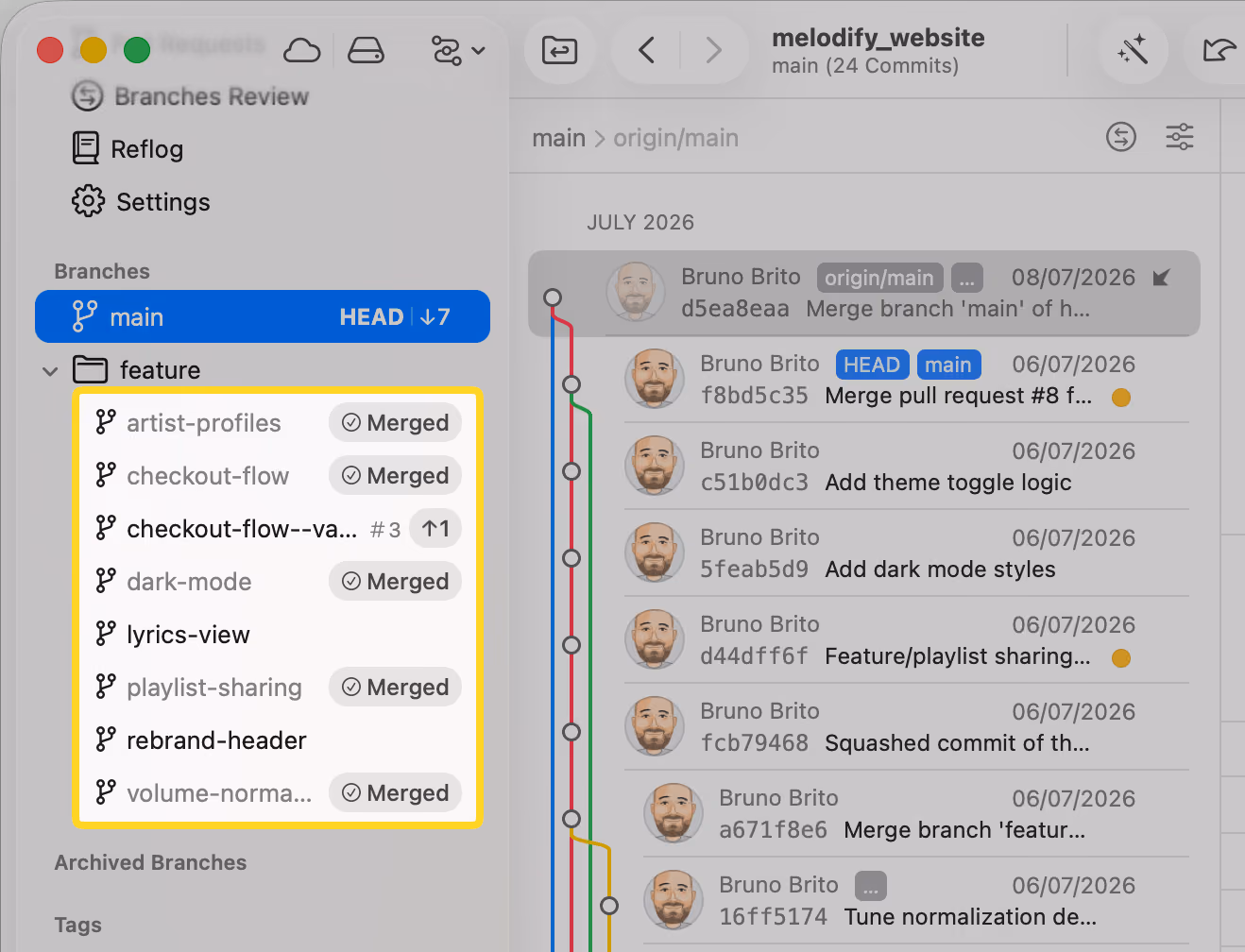Click the magic wand sparkle button
The height and width of the screenshot is (952, 1245).
coord(1133,50)
